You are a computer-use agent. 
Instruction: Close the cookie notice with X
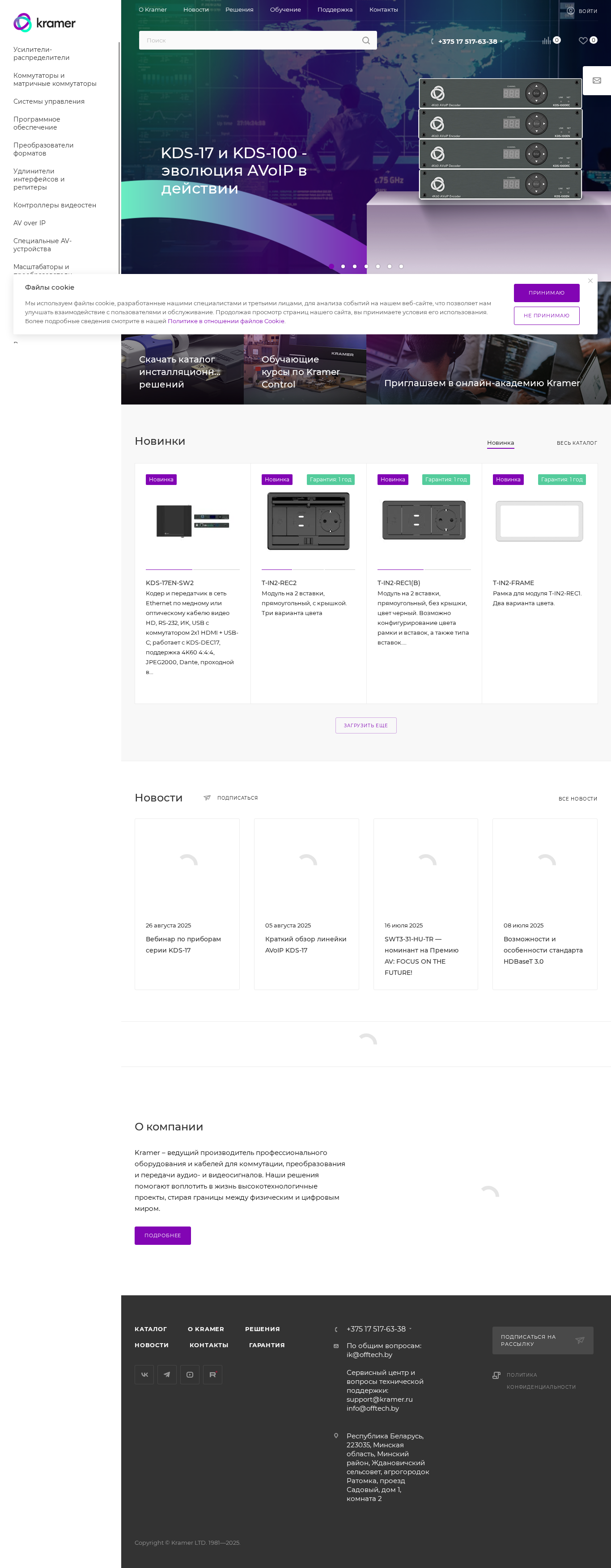(590, 281)
